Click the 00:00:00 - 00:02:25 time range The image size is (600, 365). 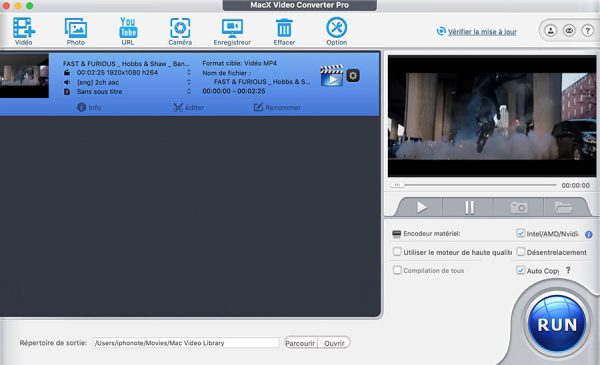pyautogui.click(x=234, y=91)
